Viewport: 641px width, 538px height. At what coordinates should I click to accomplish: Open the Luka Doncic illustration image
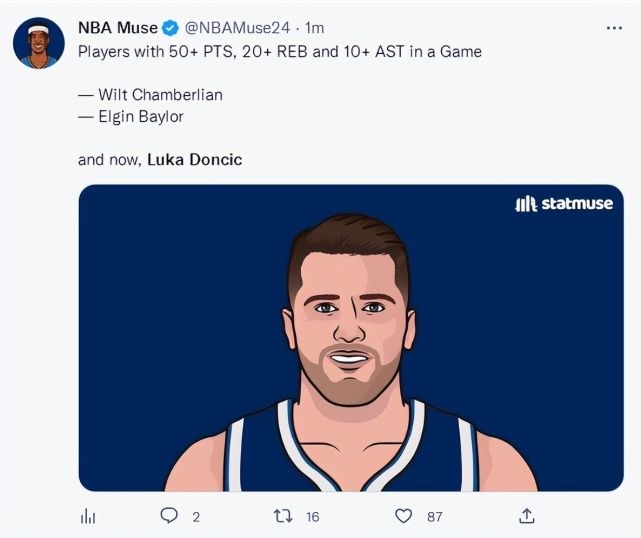pyautogui.click(x=350, y=340)
